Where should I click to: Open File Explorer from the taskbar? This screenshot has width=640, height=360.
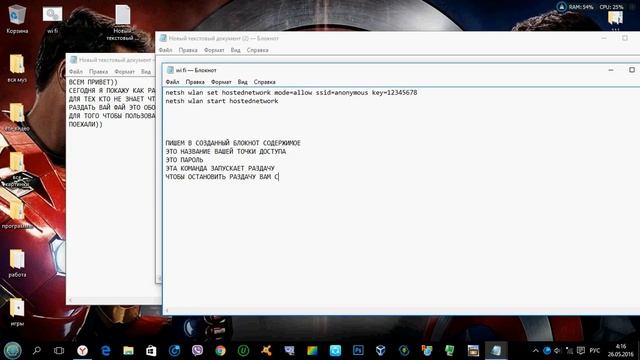[x=129, y=350]
